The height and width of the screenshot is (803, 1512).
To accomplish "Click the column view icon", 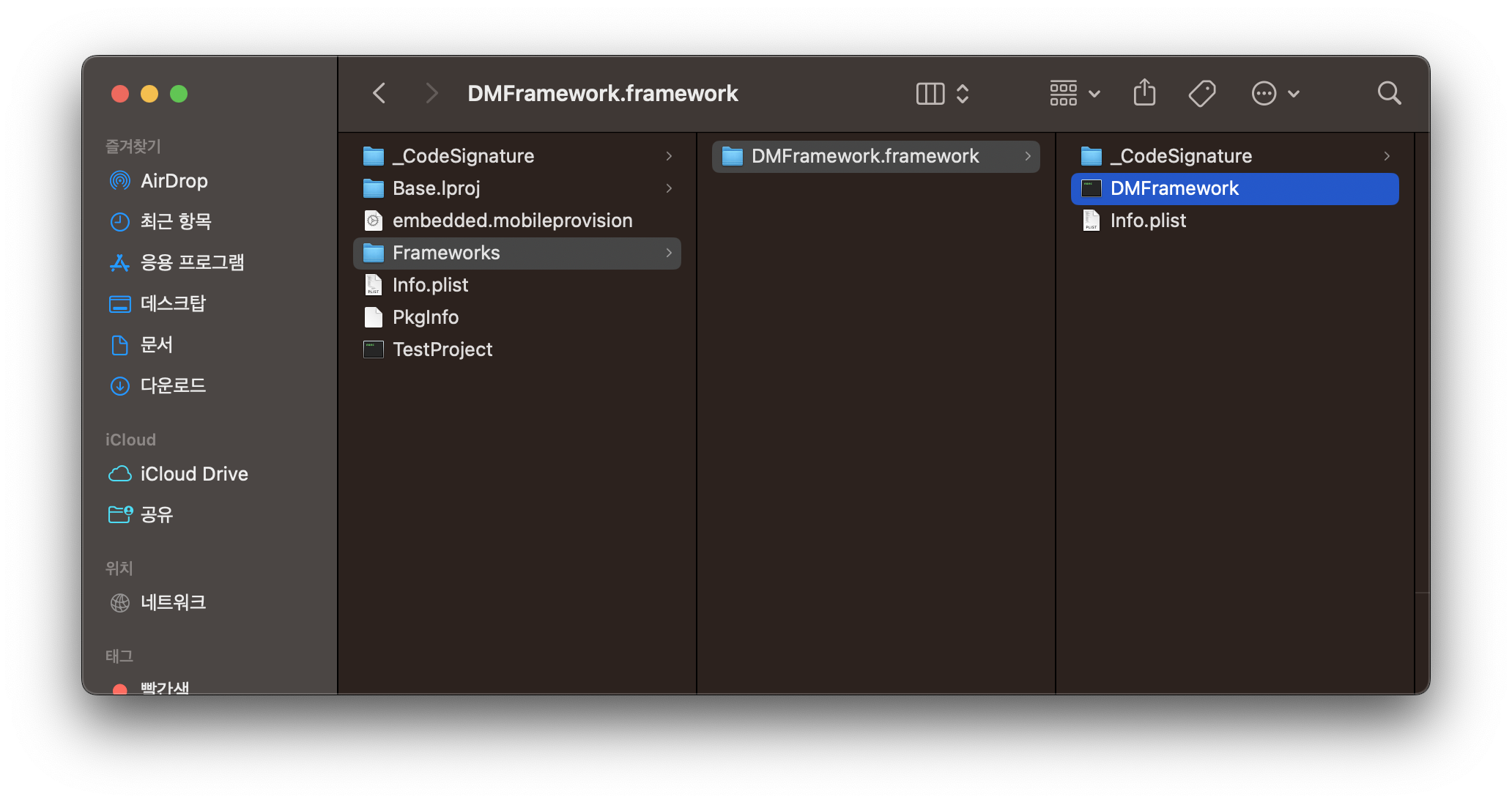I will point(930,94).
